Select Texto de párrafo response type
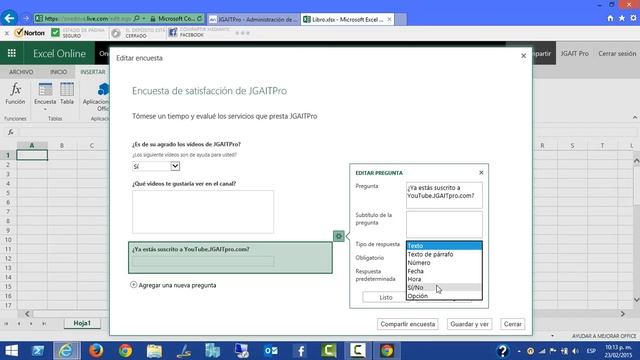This screenshot has width=640, height=360. click(x=444, y=254)
